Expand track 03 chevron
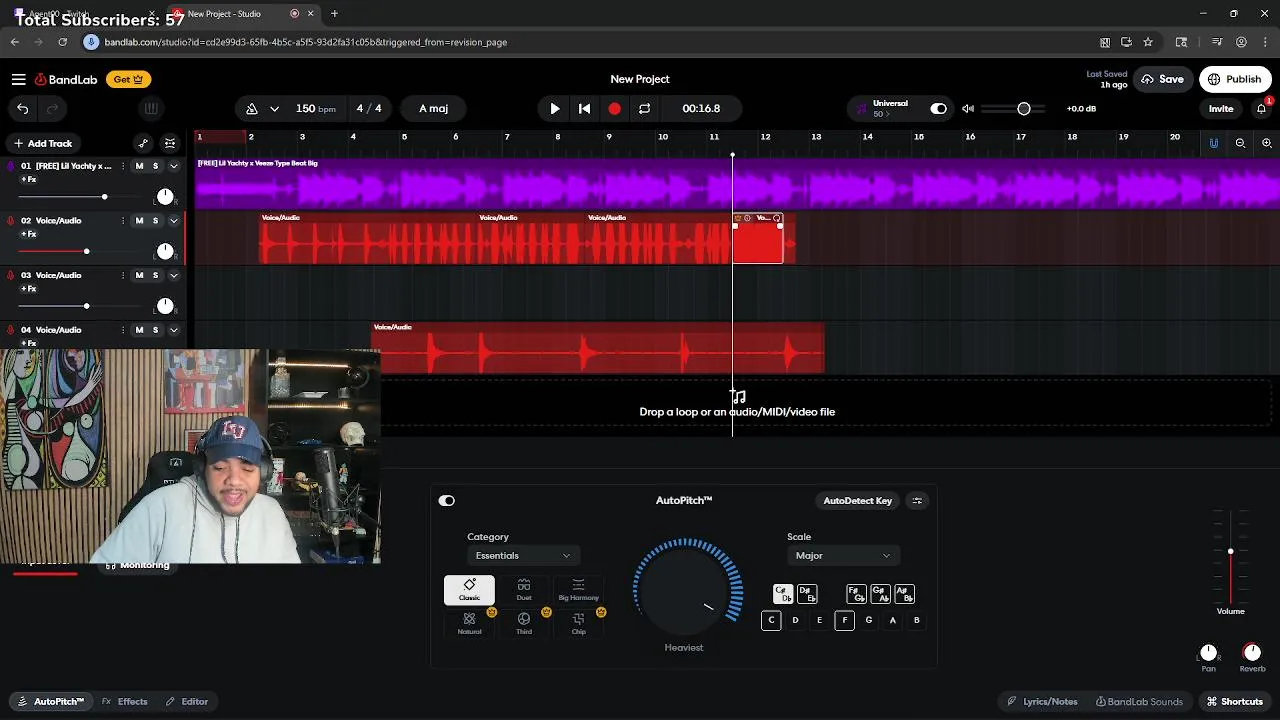The image size is (1280, 720). pyautogui.click(x=173, y=275)
